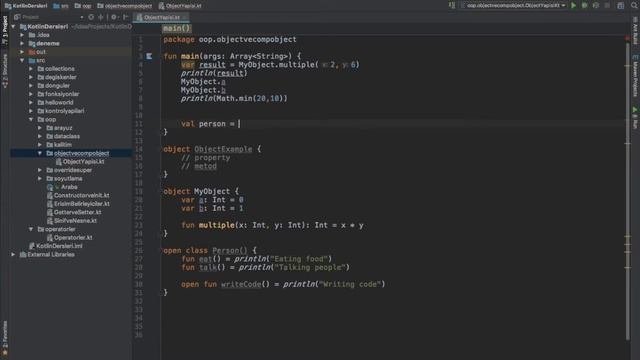The image size is (640, 360).
Task: Open ConstructorveInit.kt in project tree
Action: pyautogui.click(x=81, y=196)
